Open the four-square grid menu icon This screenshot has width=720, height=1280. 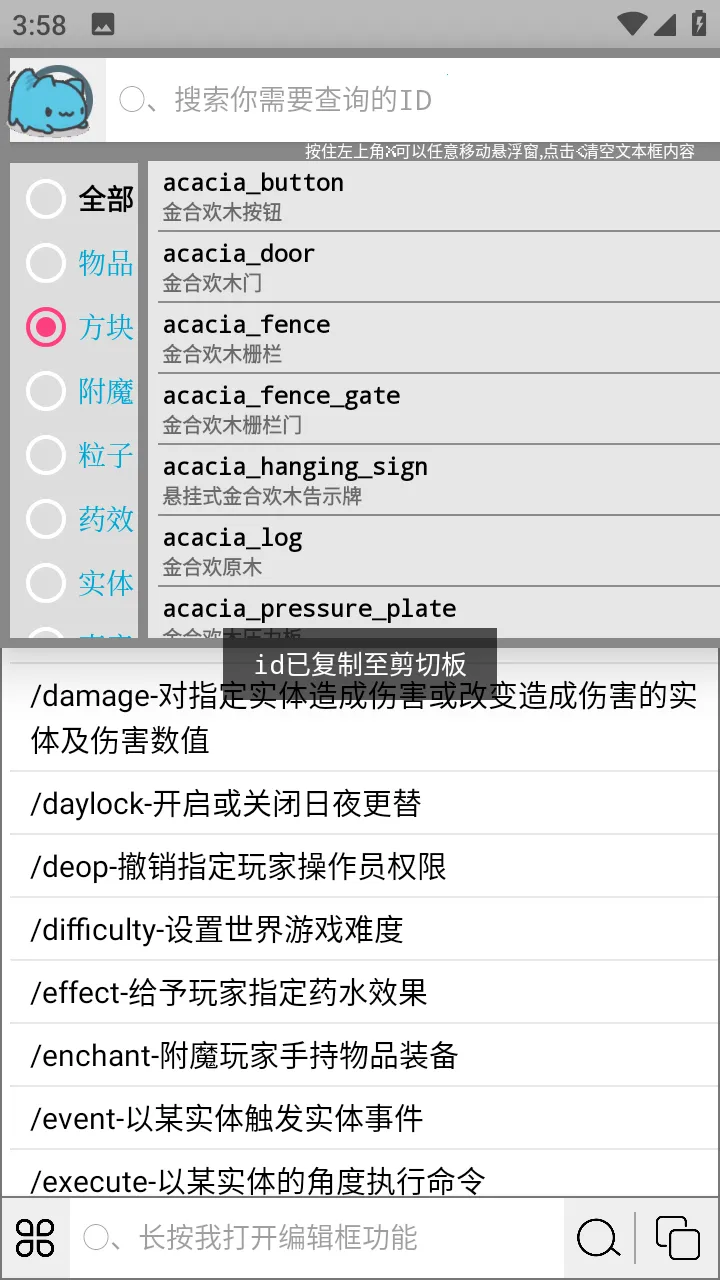(36, 1238)
